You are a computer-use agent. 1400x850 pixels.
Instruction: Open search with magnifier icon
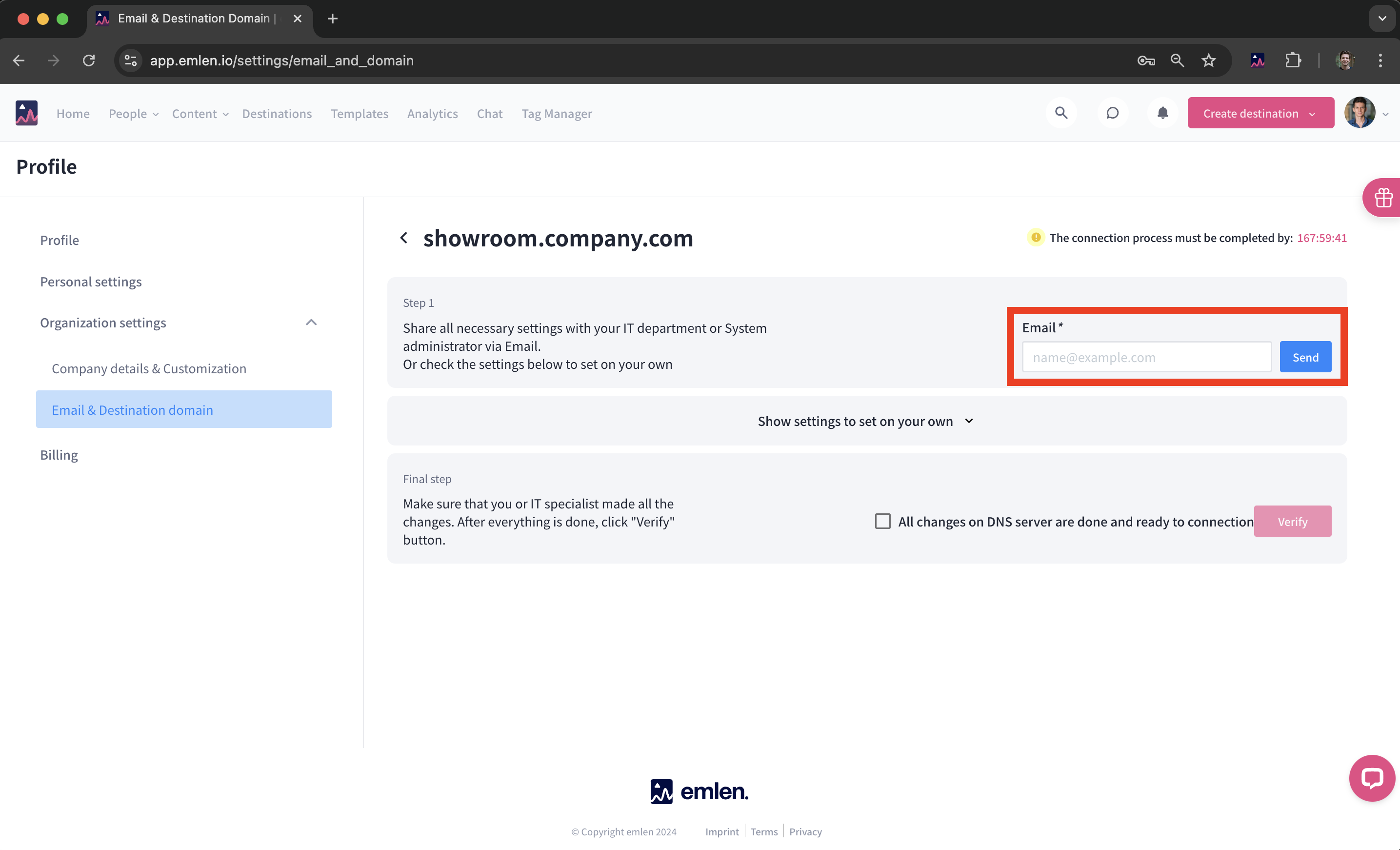click(1061, 113)
